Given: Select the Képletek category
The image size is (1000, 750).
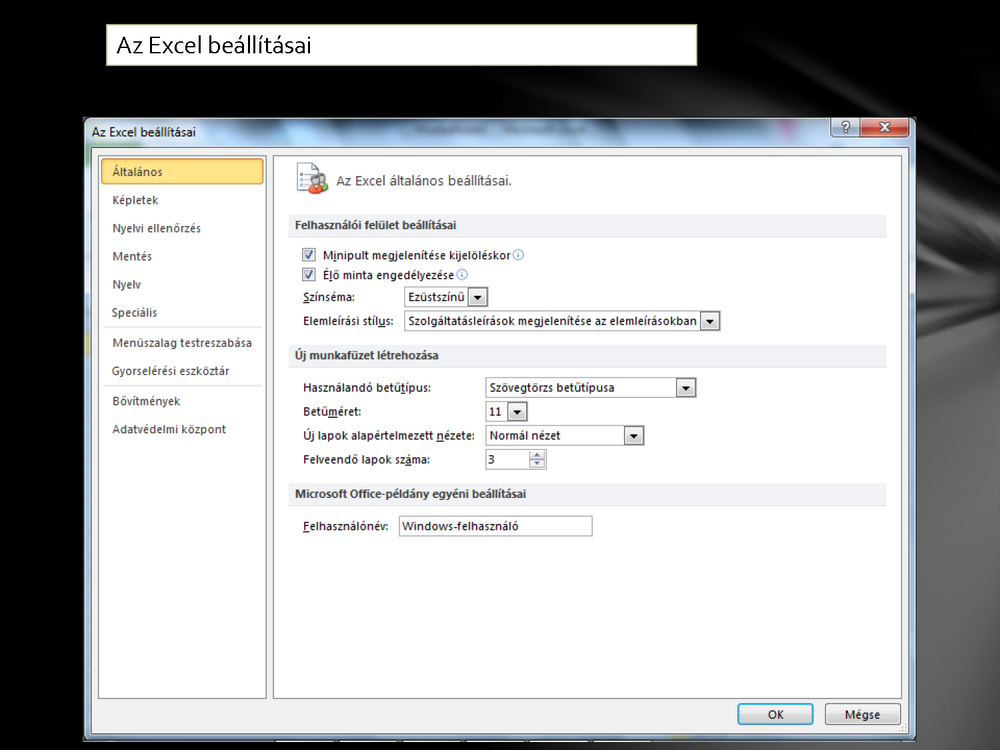Looking at the screenshot, I should click(182, 200).
